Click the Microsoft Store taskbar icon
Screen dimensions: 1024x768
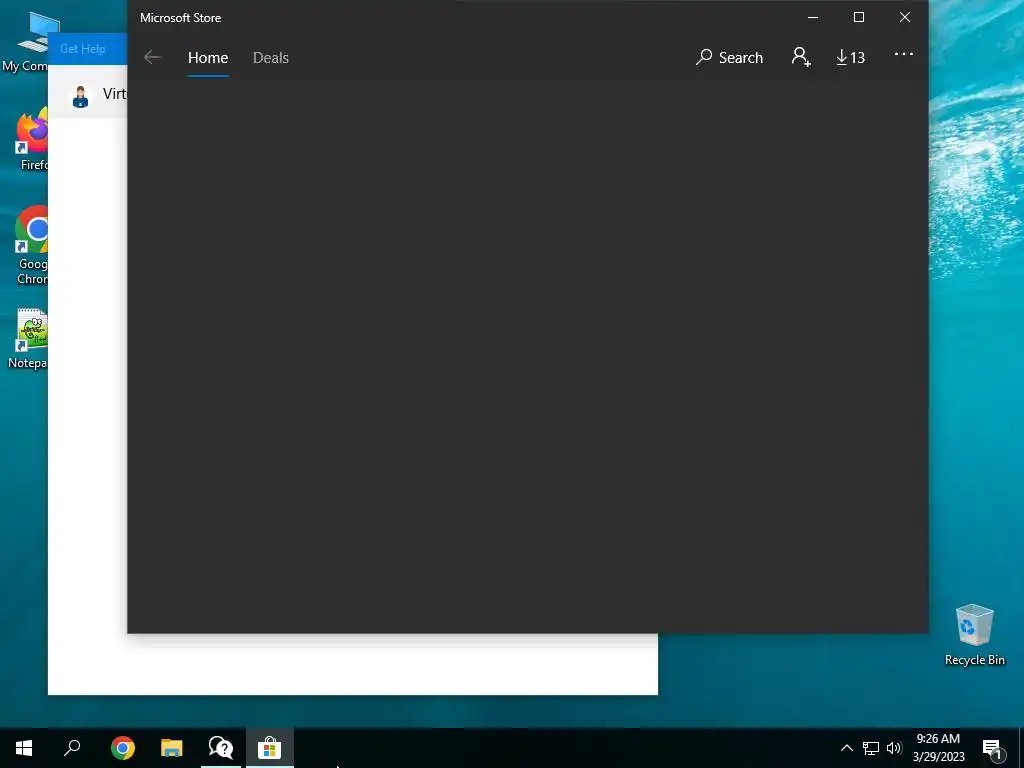click(x=269, y=748)
